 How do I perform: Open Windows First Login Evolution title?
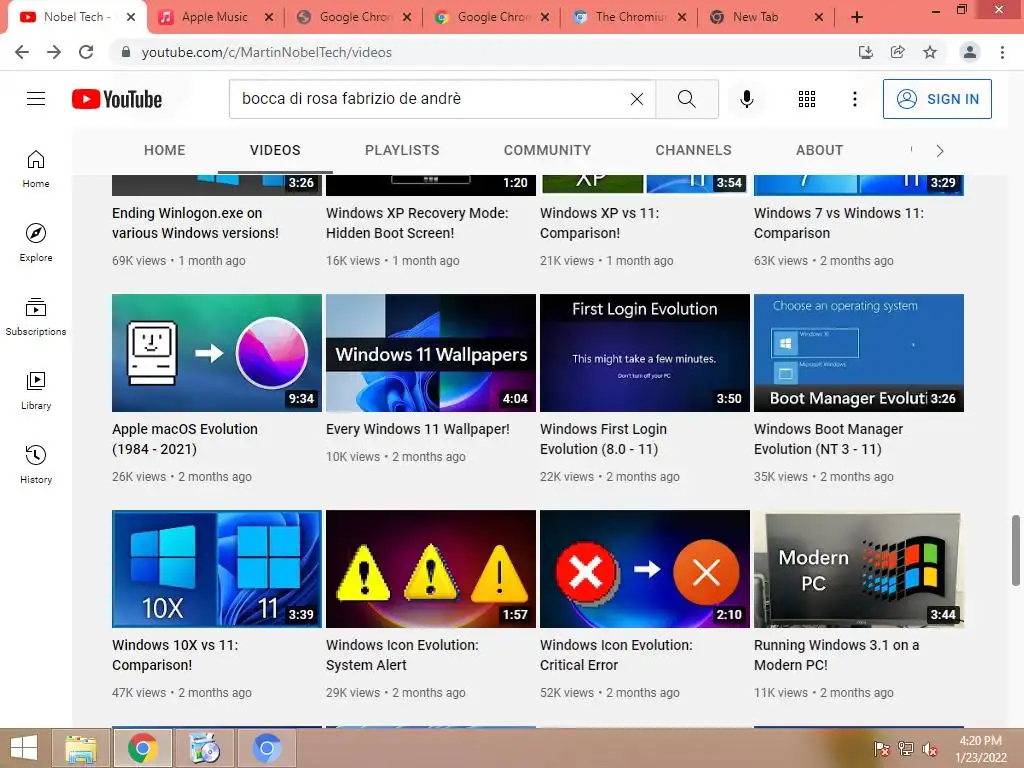coord(603,439)
